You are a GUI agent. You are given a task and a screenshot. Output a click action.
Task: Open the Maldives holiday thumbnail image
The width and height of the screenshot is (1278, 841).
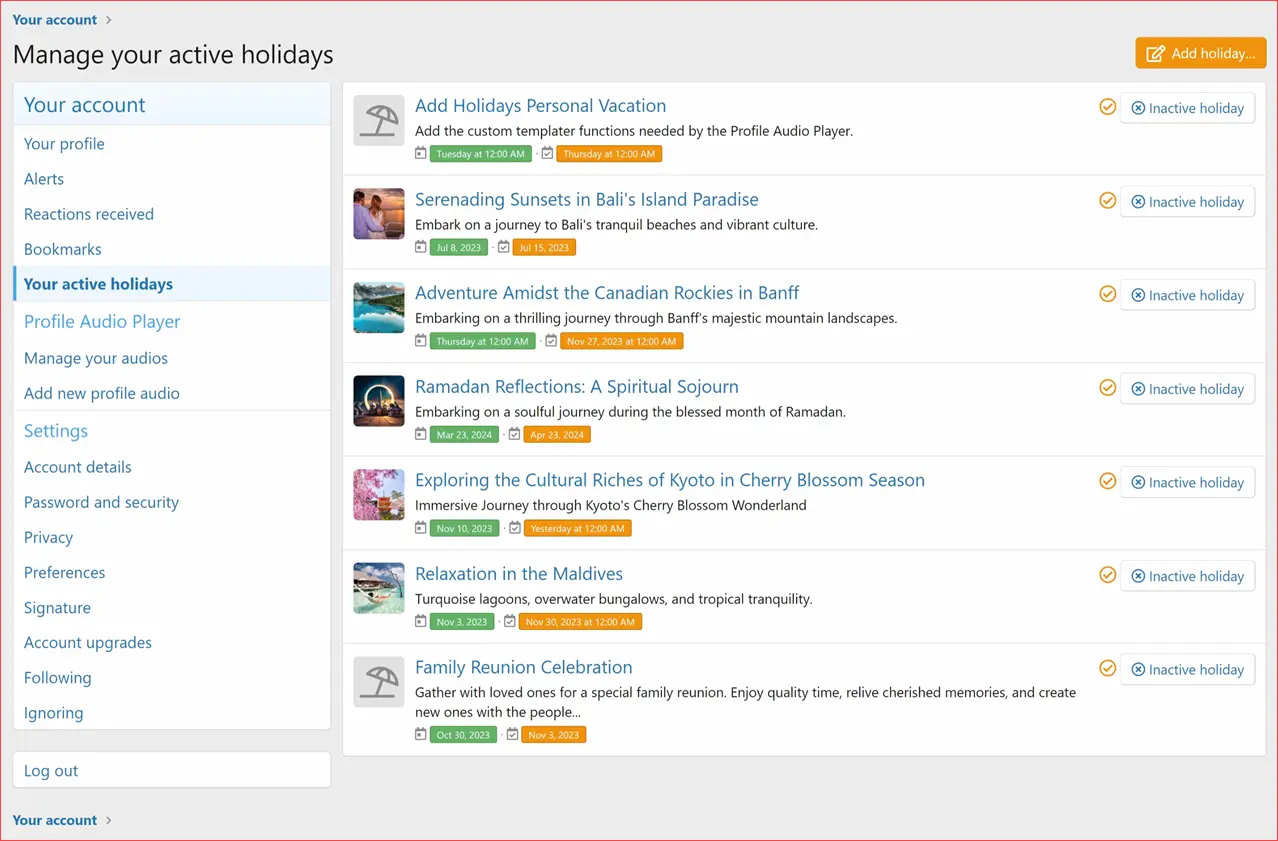[379, 588]
